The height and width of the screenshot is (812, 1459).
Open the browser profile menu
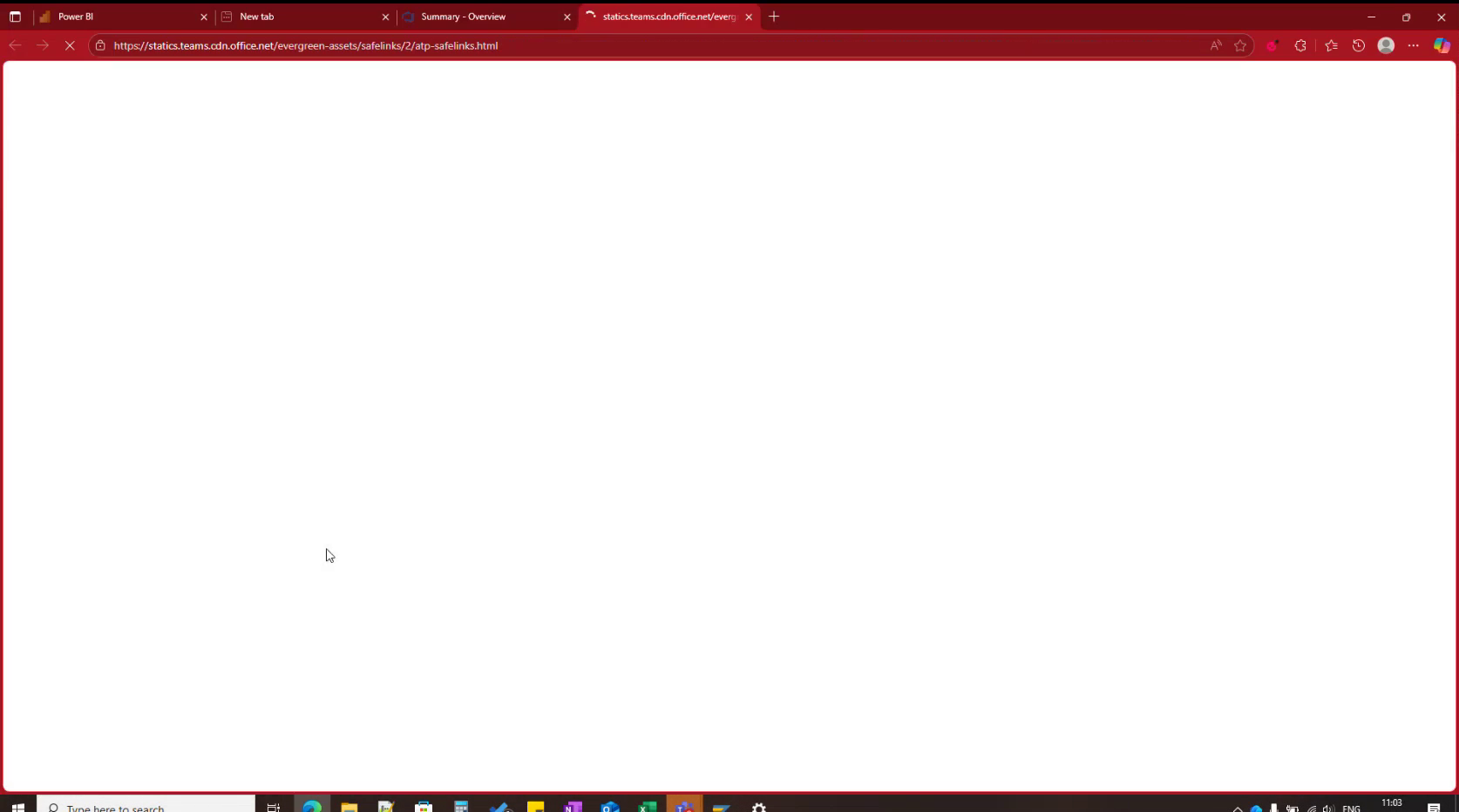(1386, 45)
